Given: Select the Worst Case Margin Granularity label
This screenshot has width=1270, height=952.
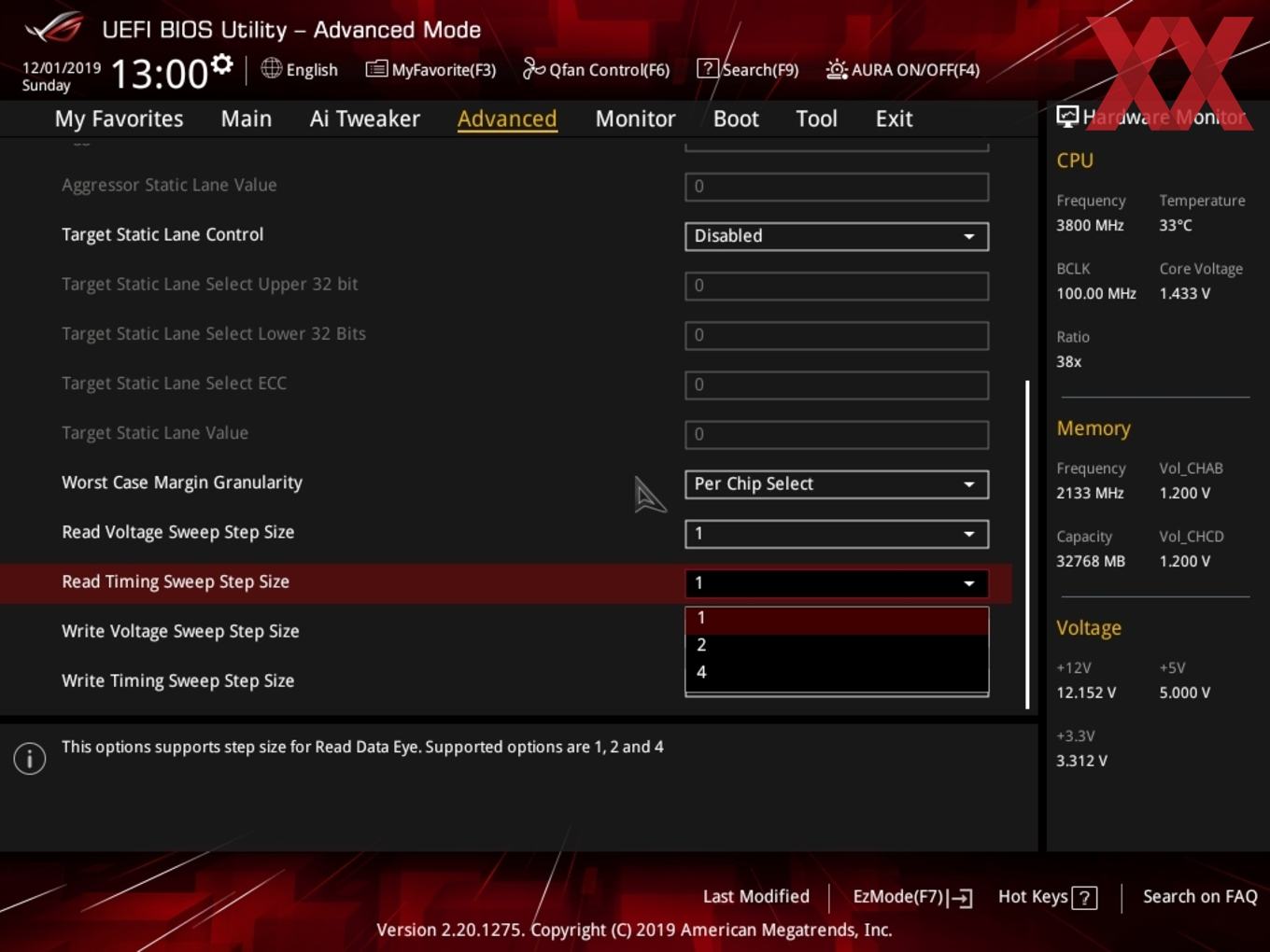Looking at the screenshot, I should tap(182, 483).
